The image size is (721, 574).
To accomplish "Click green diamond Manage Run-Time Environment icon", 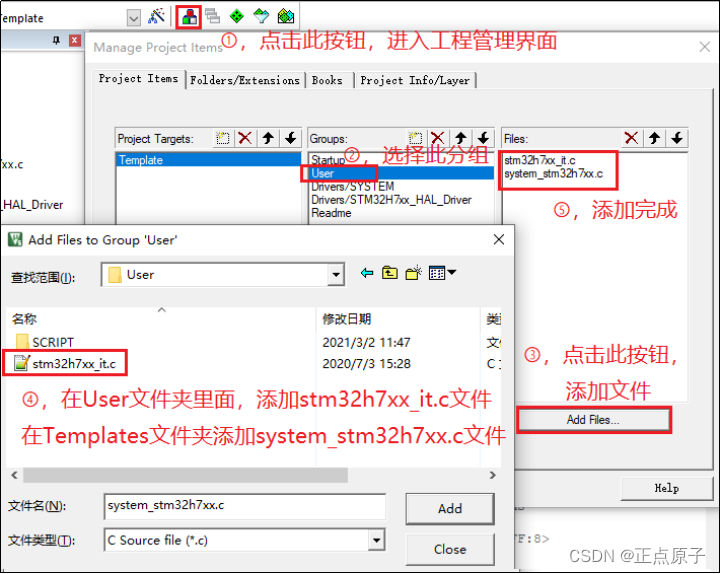I will (236, 17).
